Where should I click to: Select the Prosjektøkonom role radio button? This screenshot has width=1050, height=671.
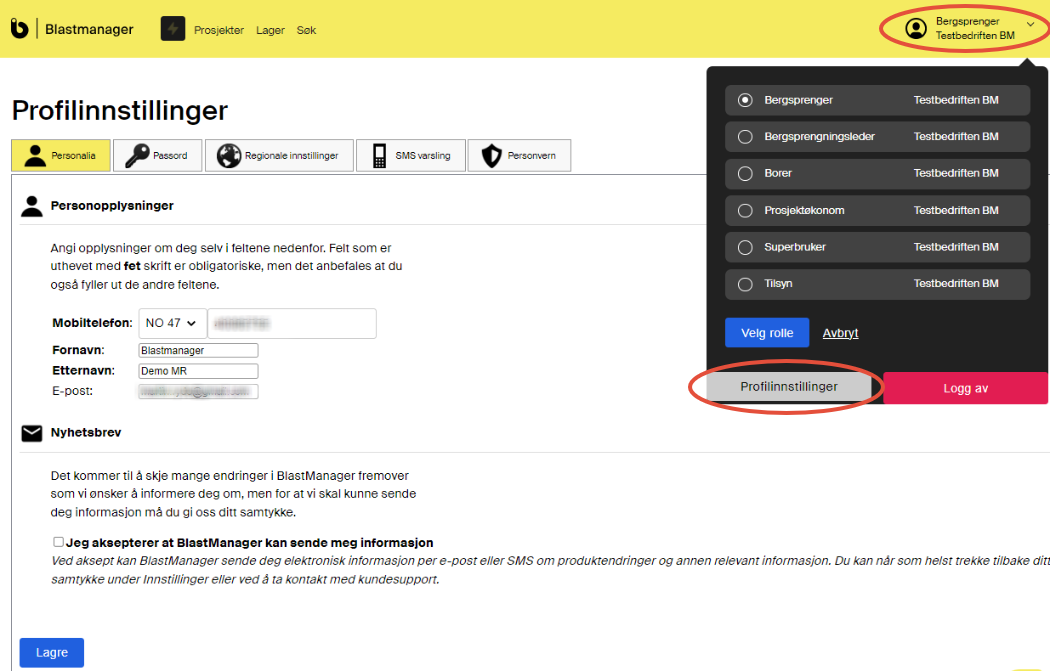point(745,210)
